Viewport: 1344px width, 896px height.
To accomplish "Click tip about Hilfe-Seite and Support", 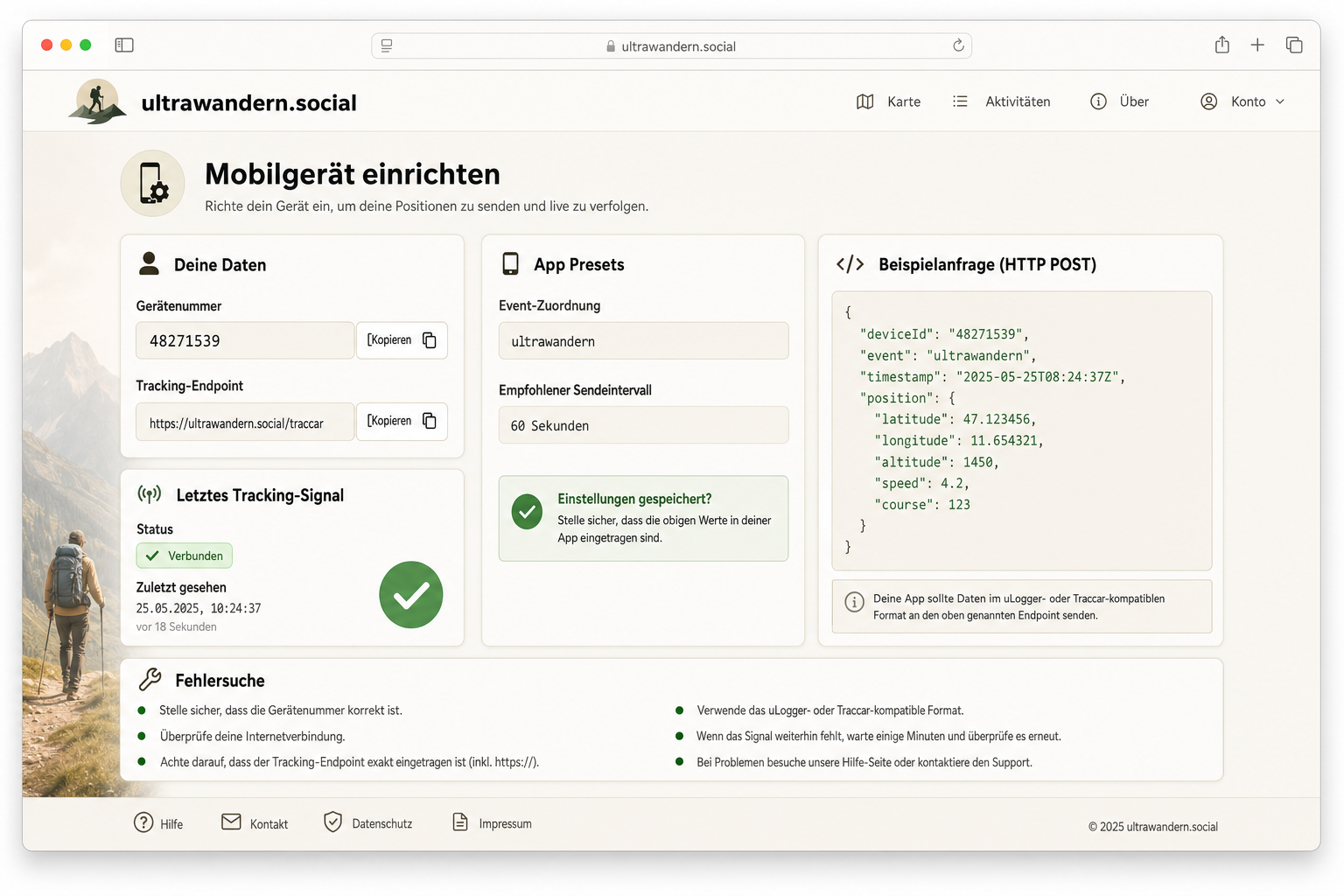I will [864, 763].
